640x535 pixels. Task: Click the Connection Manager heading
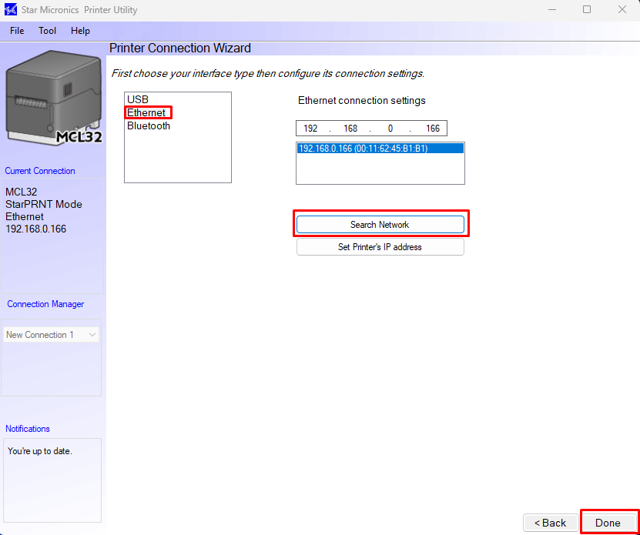46,304
